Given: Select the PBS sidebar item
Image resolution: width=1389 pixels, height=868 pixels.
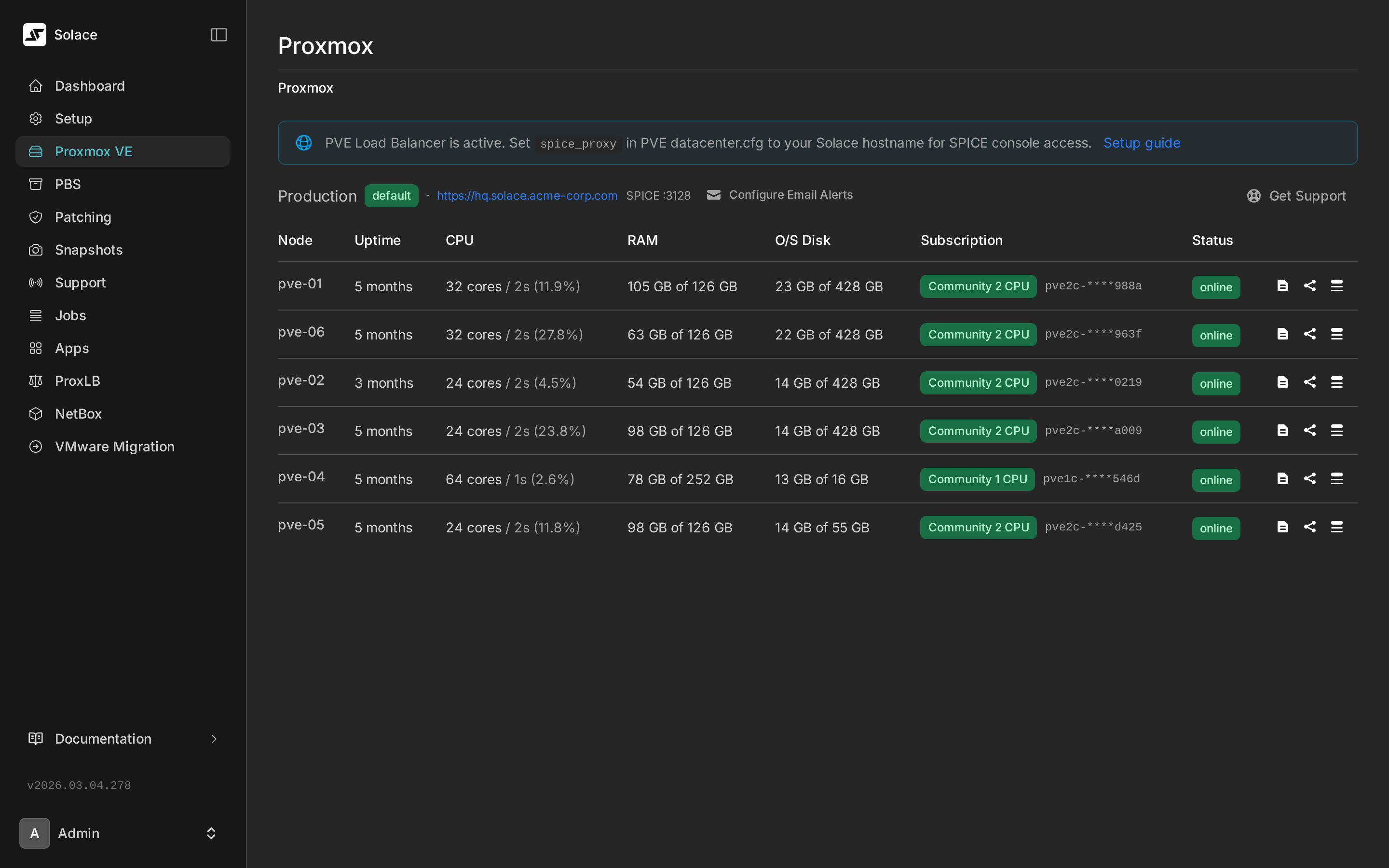Looking at the screenshot, I should tap(68, 184).
